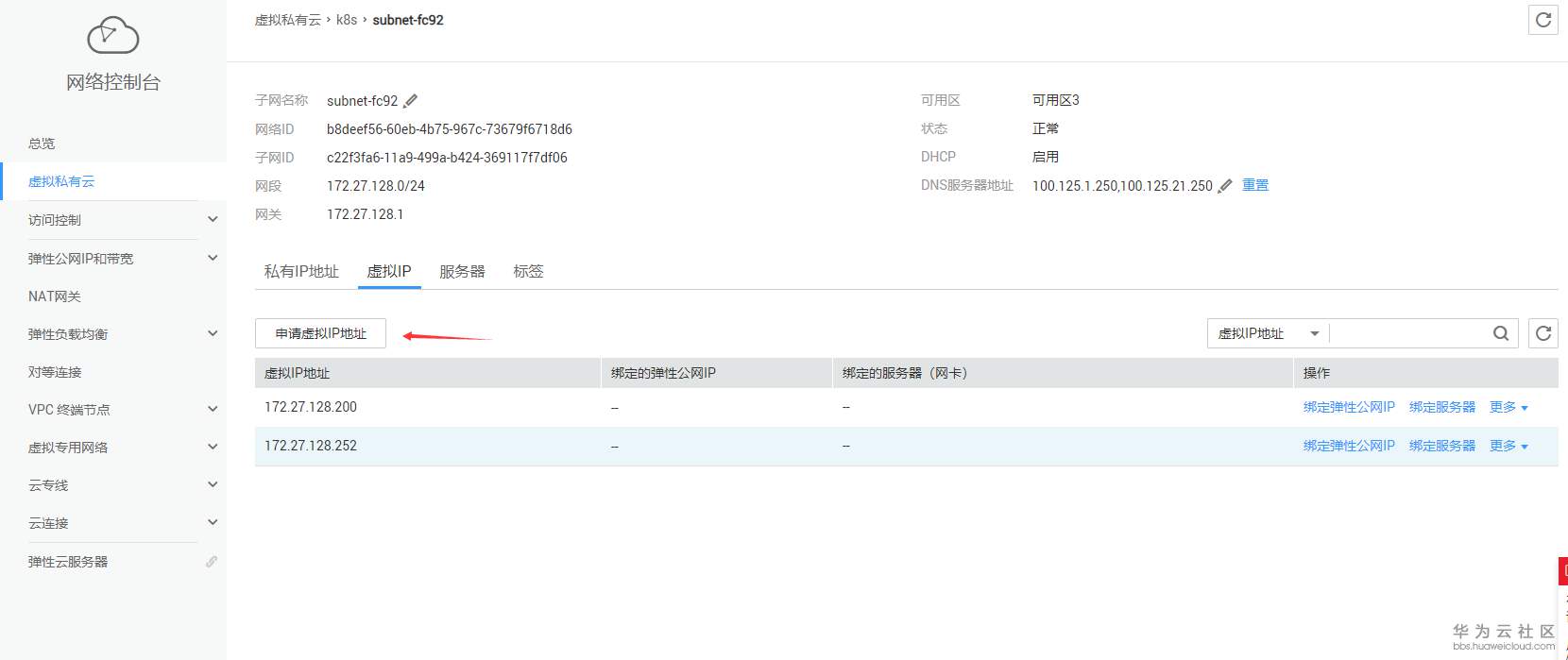Bind server for 172.27.128.252
The height and width of the screenshot is (660, 1568).
coord(1442,446)
